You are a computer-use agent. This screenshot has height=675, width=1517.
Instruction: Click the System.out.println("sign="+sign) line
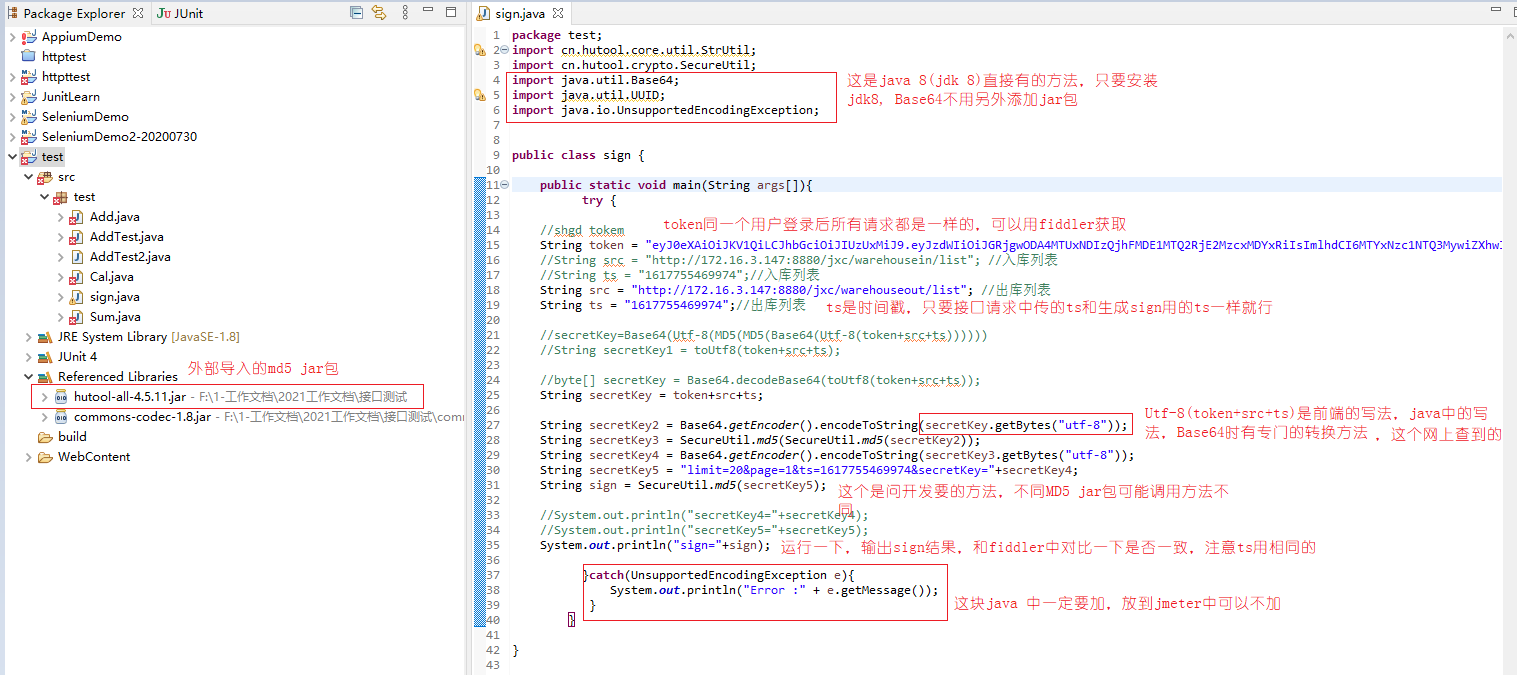coord(655,545)
